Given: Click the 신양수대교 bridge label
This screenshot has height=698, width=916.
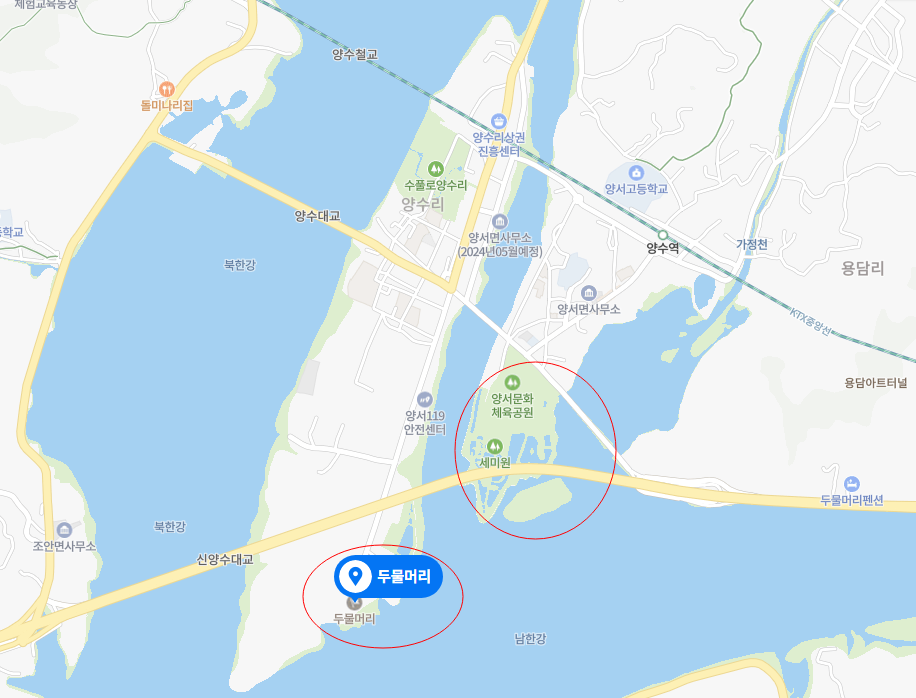Looking at the screenshot, I should tap(225, 560).
